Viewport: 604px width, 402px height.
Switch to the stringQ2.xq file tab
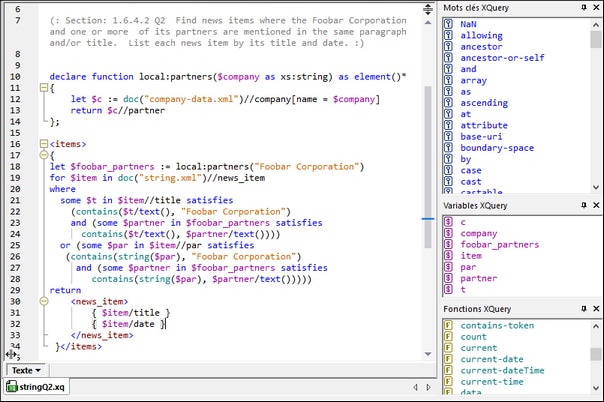tap(36, 387)
